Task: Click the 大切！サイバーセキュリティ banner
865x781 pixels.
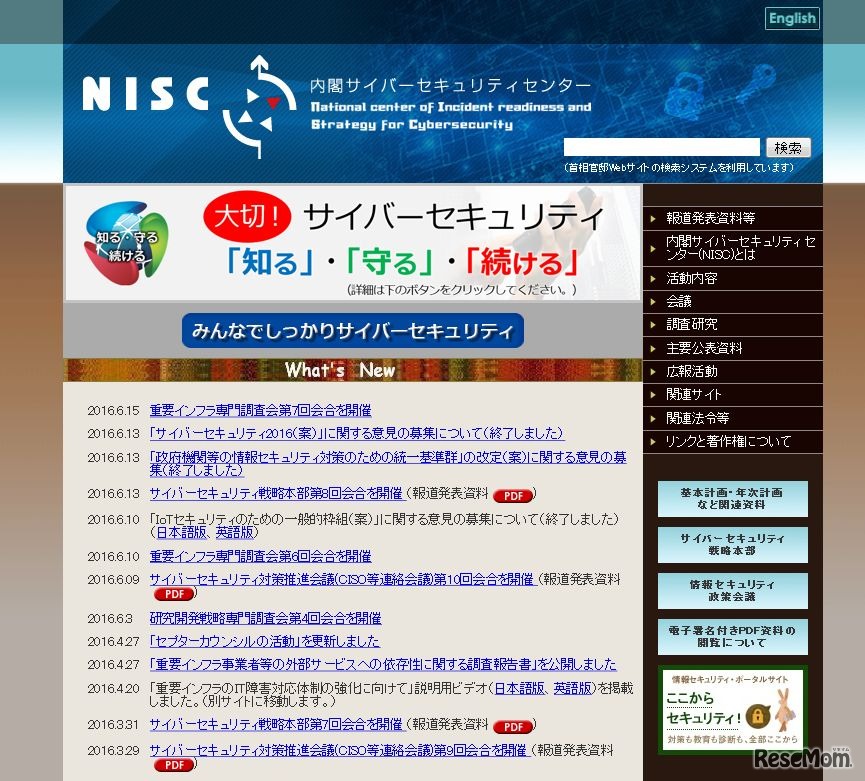Action: coord(353,243)
